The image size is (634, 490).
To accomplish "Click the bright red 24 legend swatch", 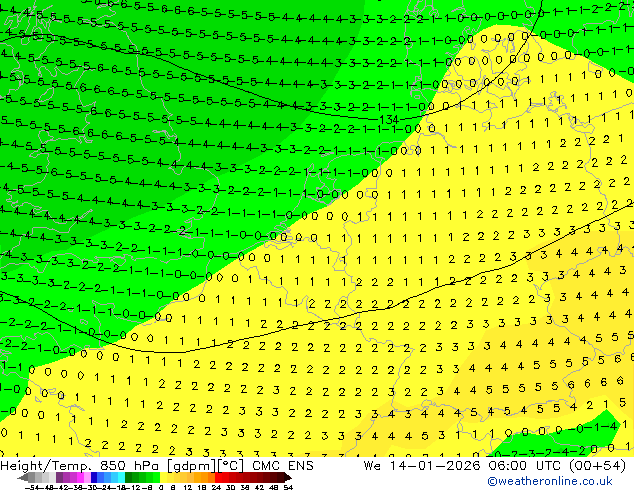I will click(x=218, y=477).
